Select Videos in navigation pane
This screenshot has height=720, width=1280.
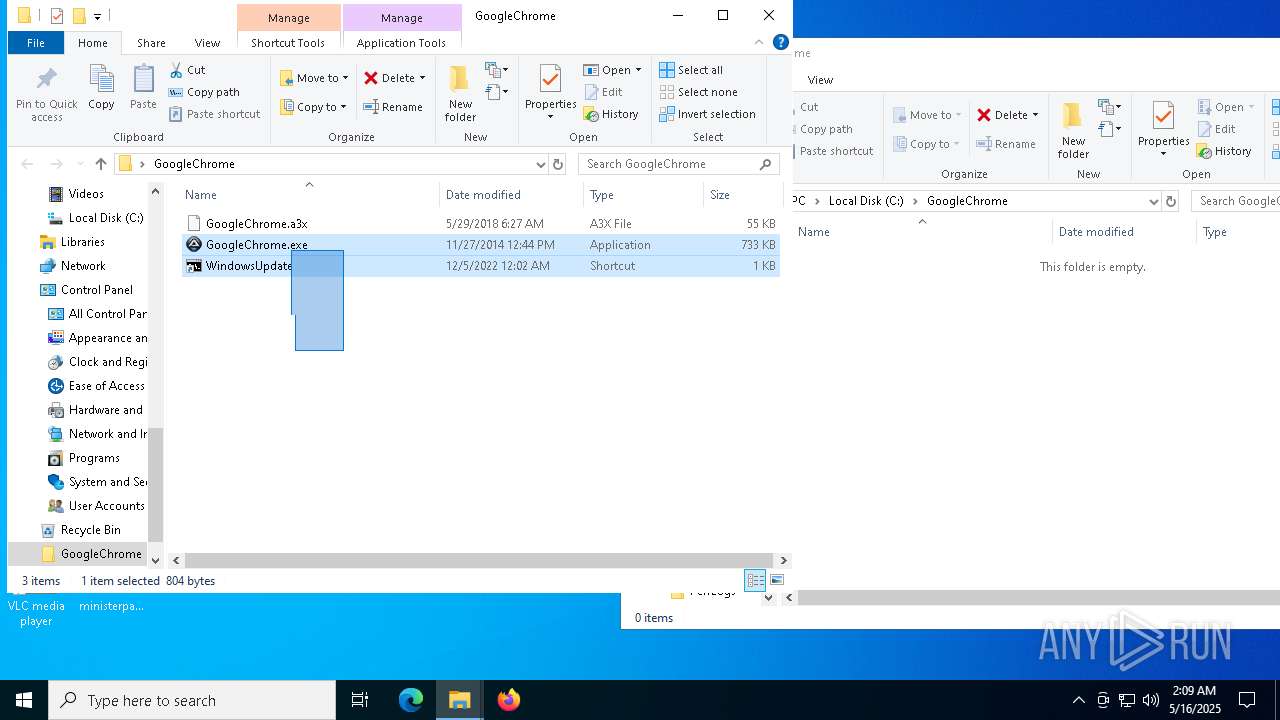point(86,194)
